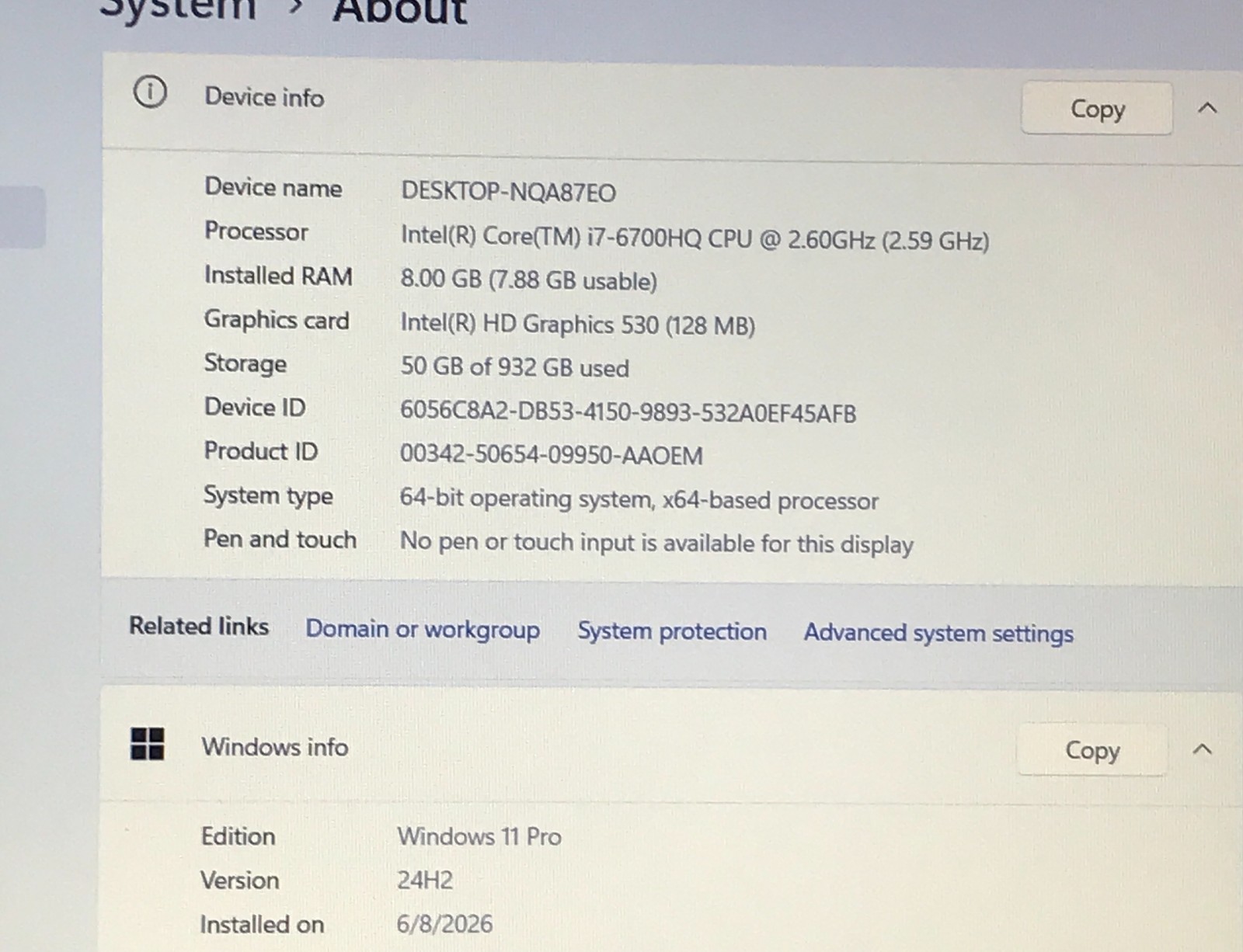Viewport: 1243px width, 952px height.
Task: Click the Edition row label
Action: coord(238,836)
